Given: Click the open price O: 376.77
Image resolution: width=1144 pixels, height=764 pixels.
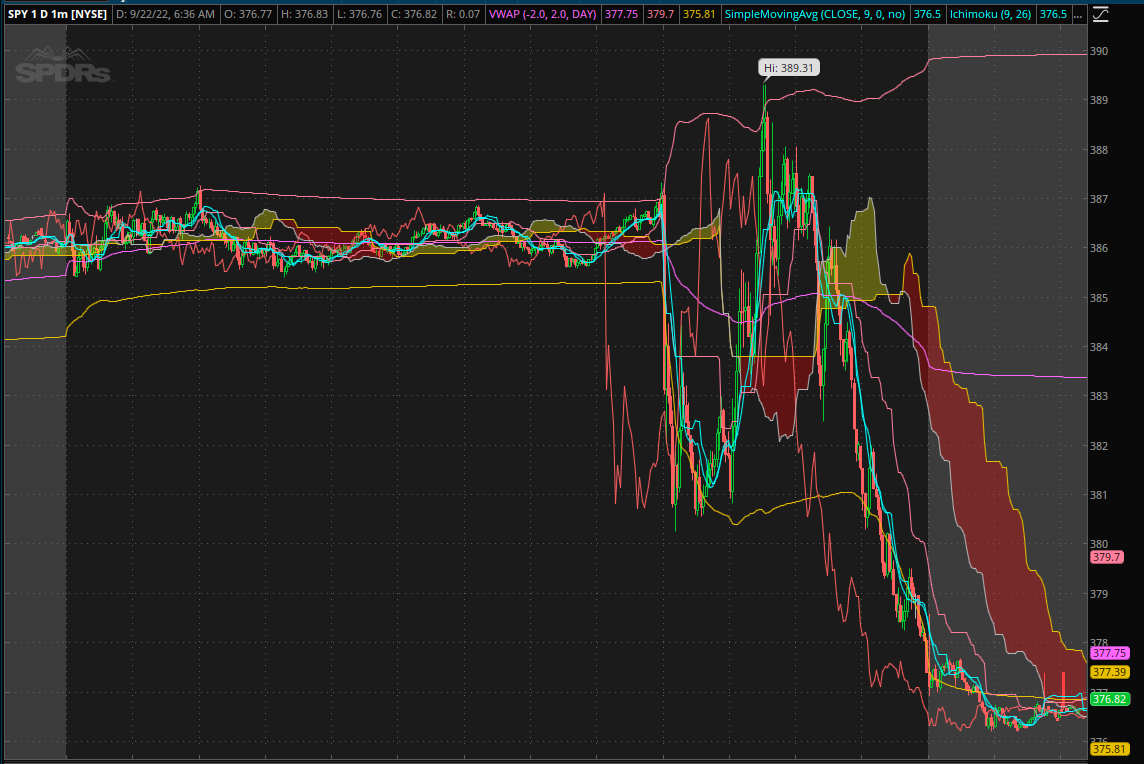Looking at the screenshot, I should pyautogui.click(x=248, y=14).
